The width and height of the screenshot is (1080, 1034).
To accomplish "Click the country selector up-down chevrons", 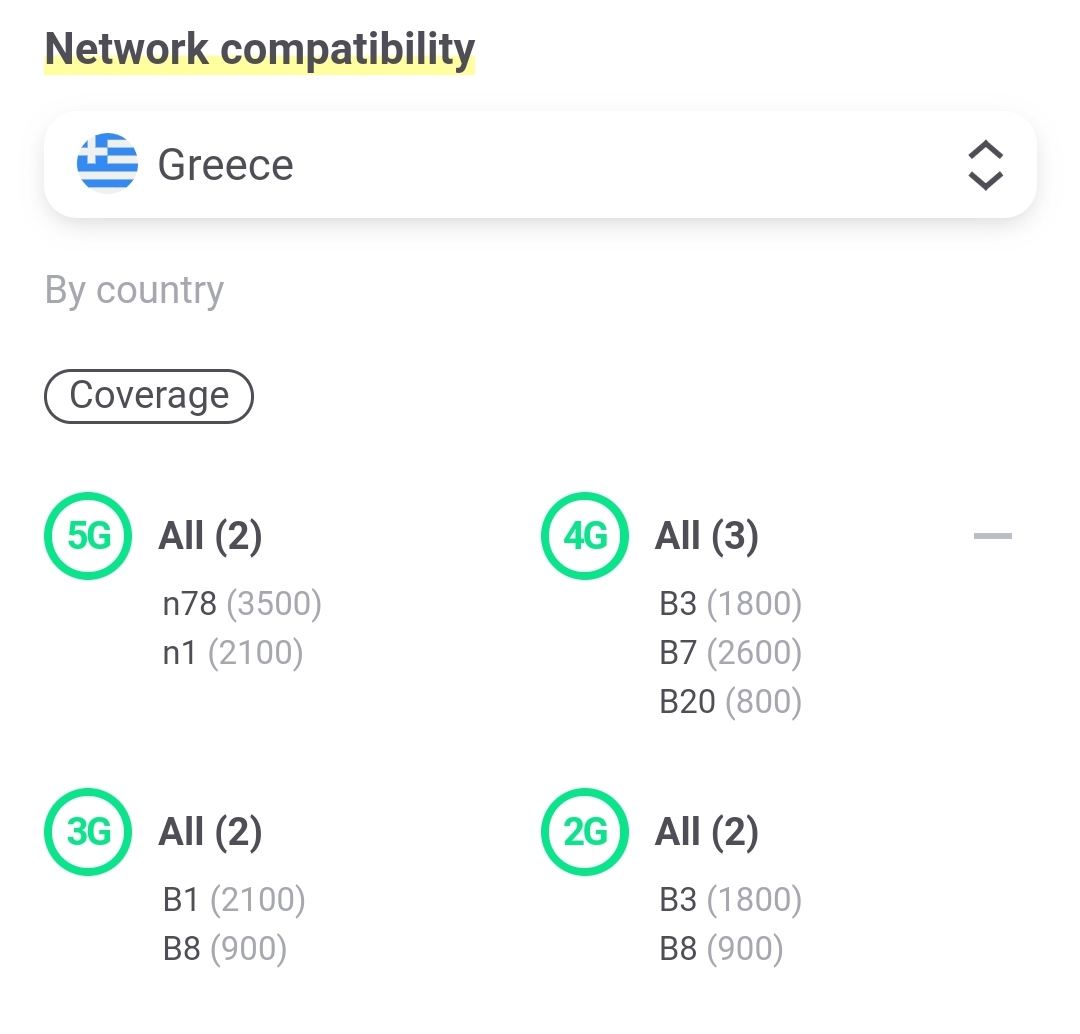I will click(x=985, y=165).
